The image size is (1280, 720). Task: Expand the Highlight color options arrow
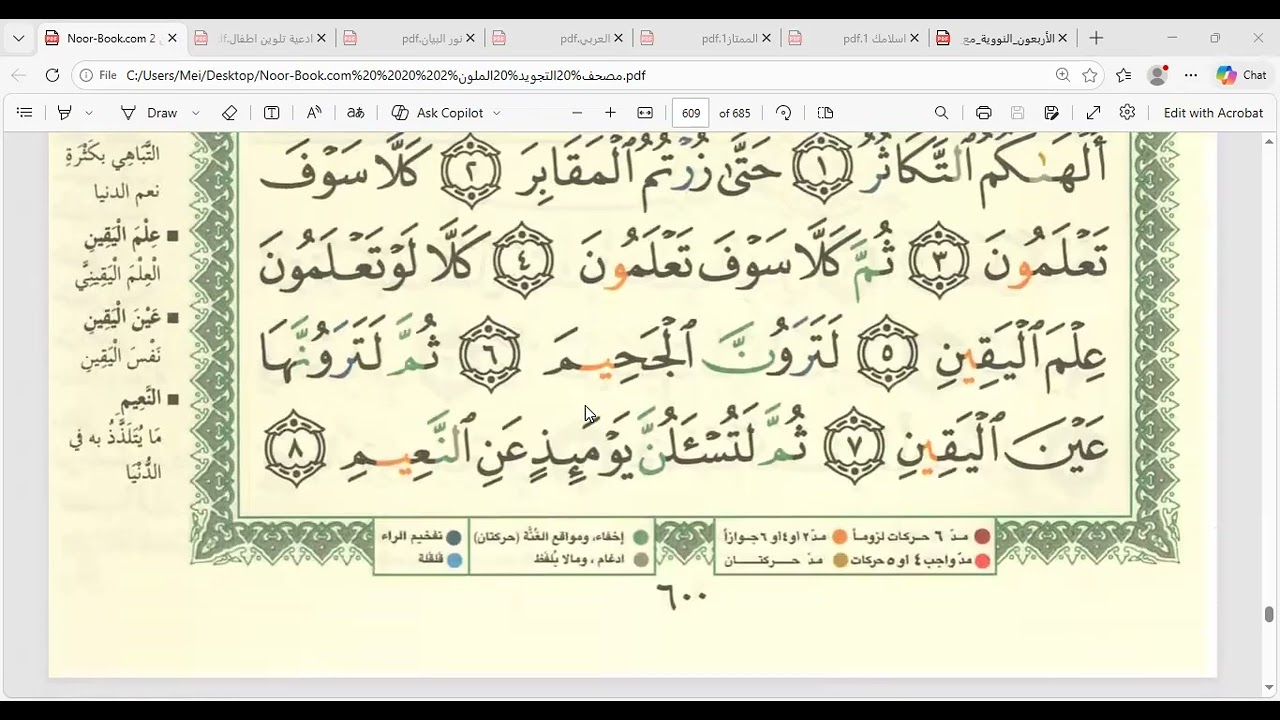[x=89, y=113]
